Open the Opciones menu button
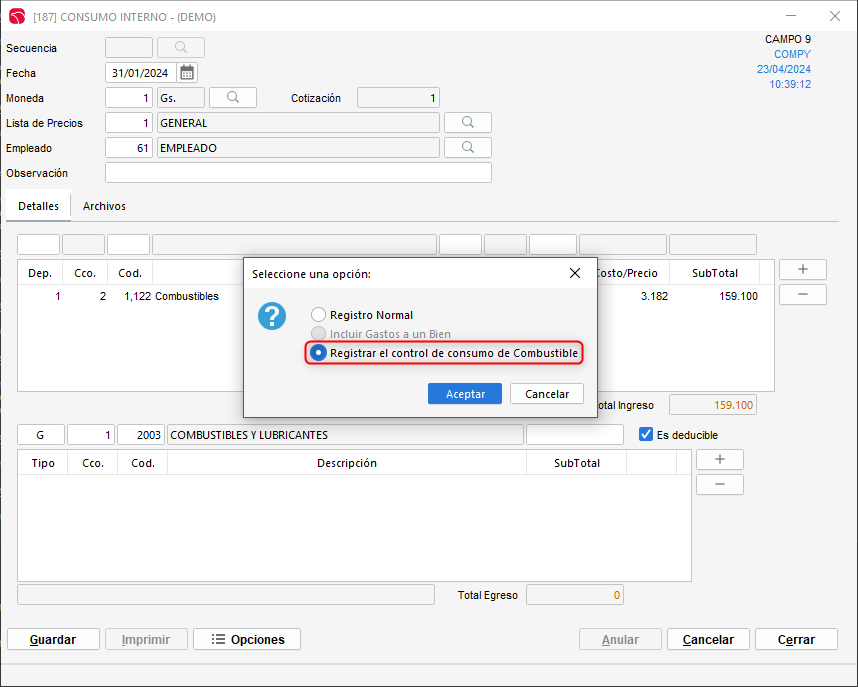Image resolution: width=858 pixels, height=687 pixels. [247, 640]
